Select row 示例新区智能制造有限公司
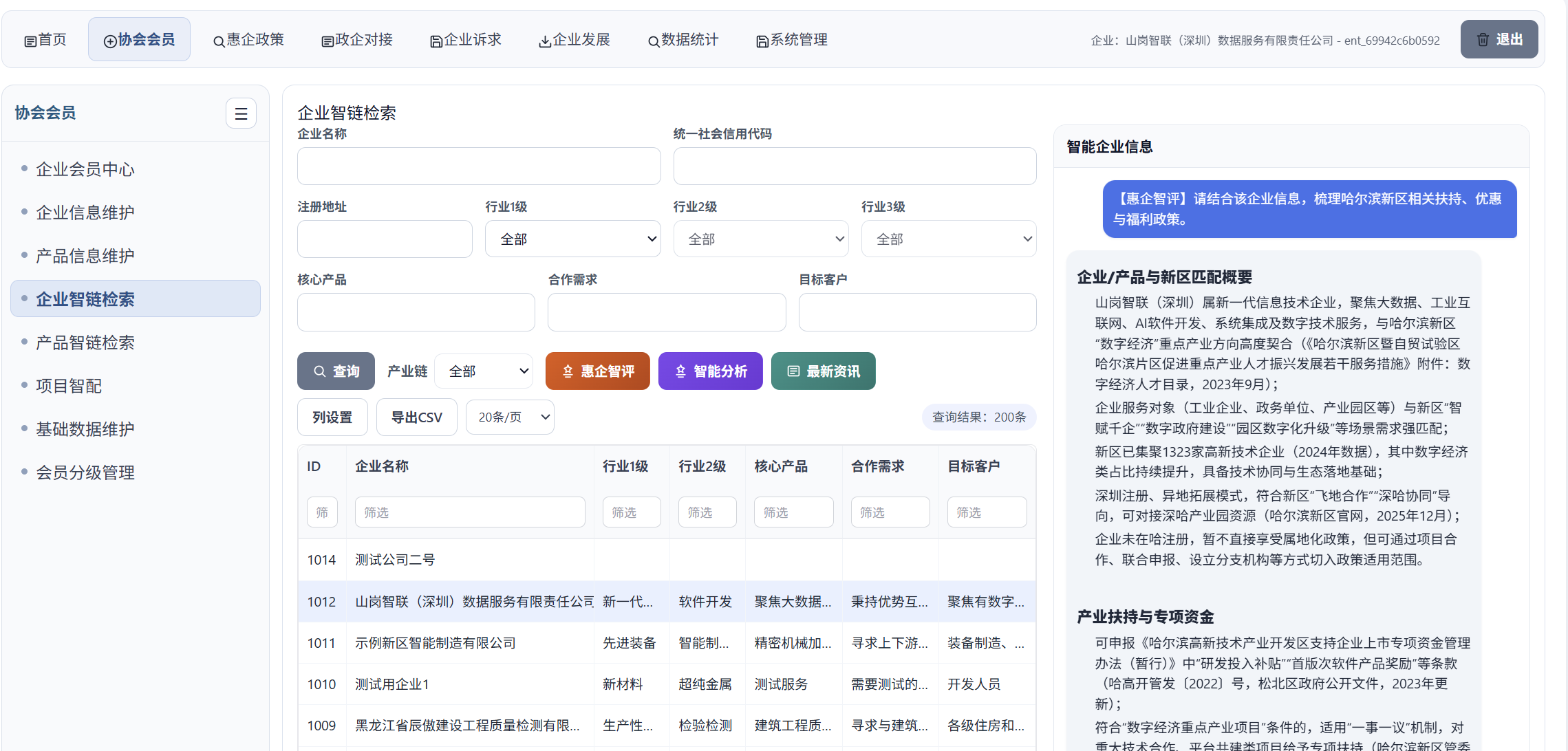 click(x=667, y=643)
